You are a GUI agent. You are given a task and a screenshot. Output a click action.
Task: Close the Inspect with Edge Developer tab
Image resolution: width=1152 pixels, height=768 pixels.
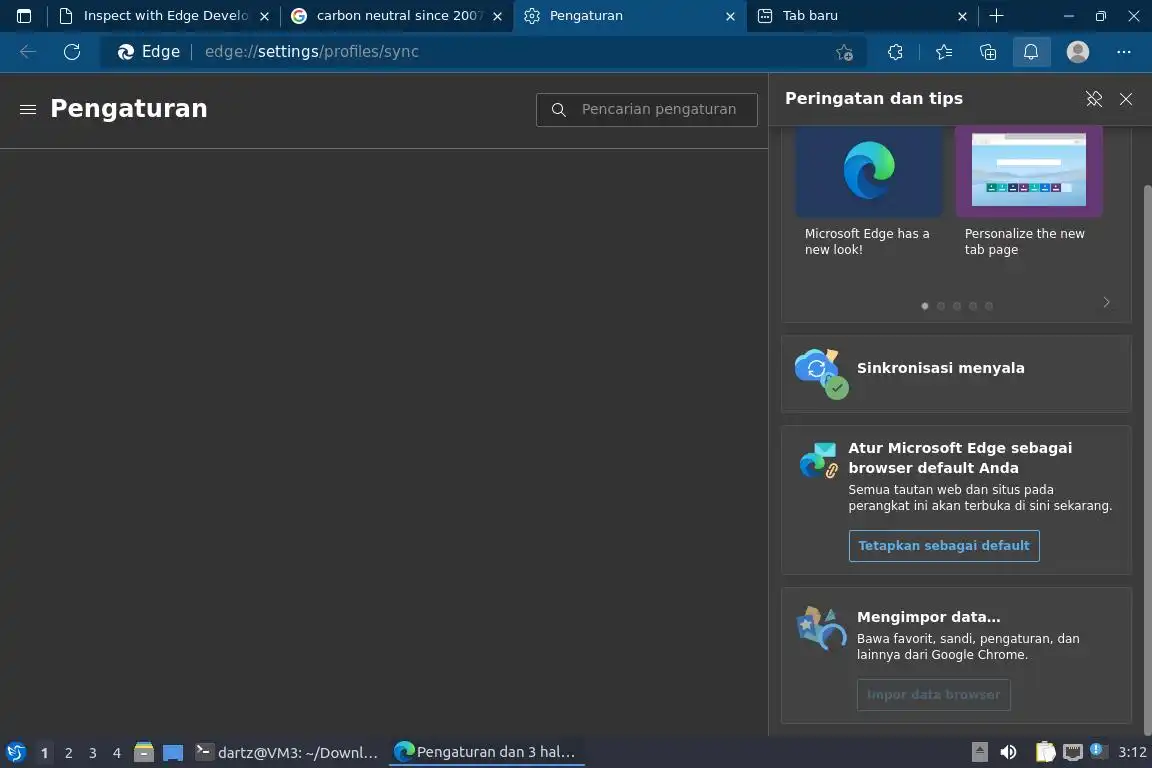point(264,16)
